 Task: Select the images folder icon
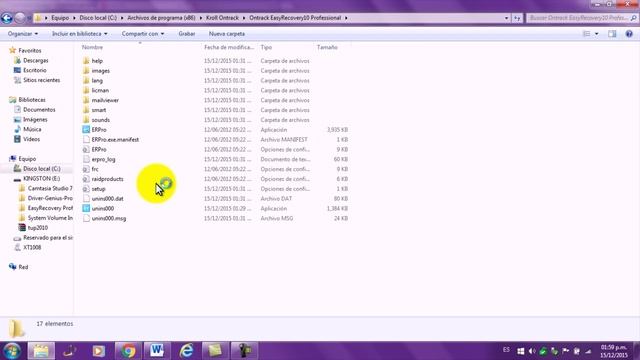[86, 71]
